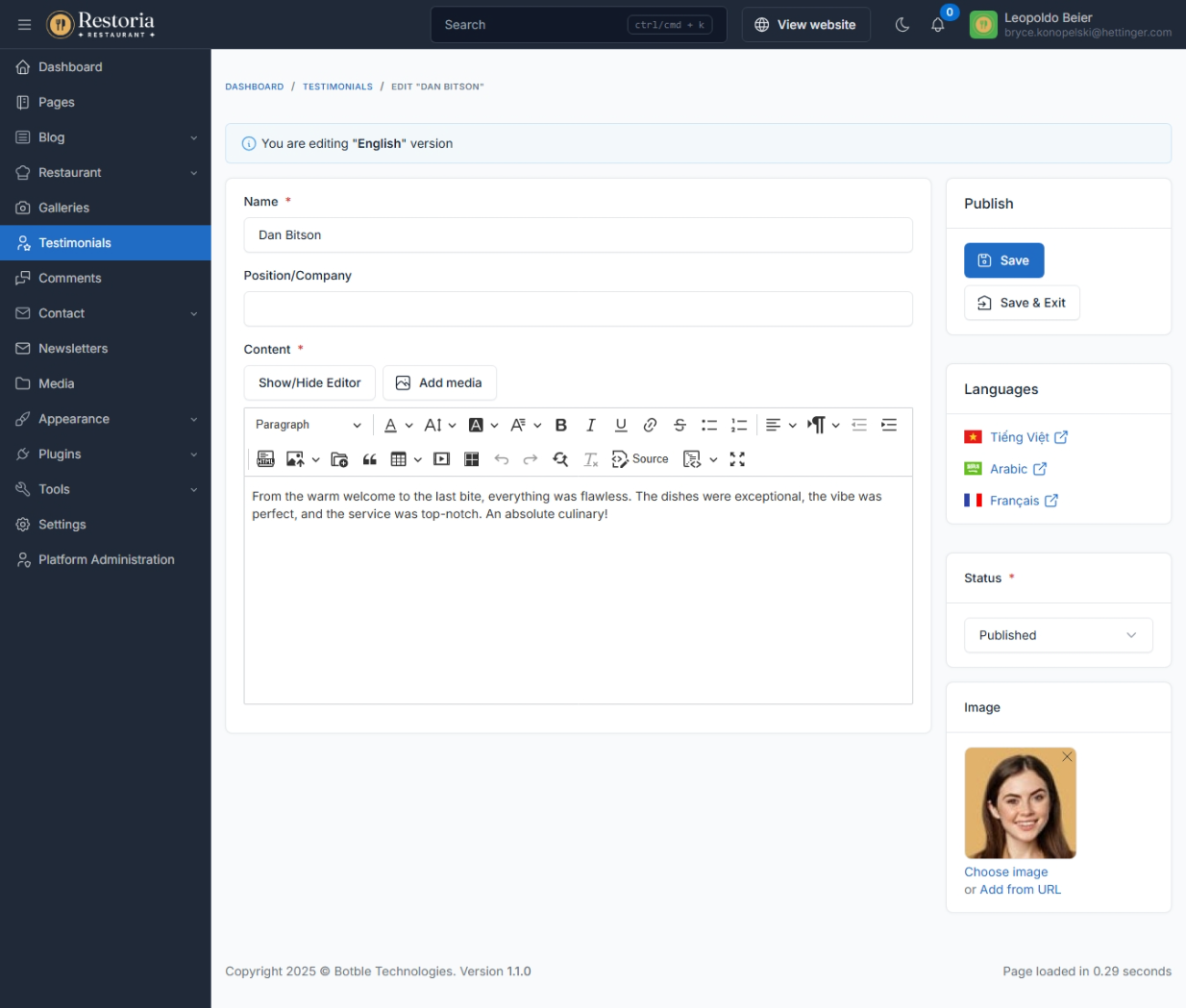The height and width of the screenshot is (1008, 1186).
Task: Enter fullscreen editor mode
Action: click(x=737, y=459)
